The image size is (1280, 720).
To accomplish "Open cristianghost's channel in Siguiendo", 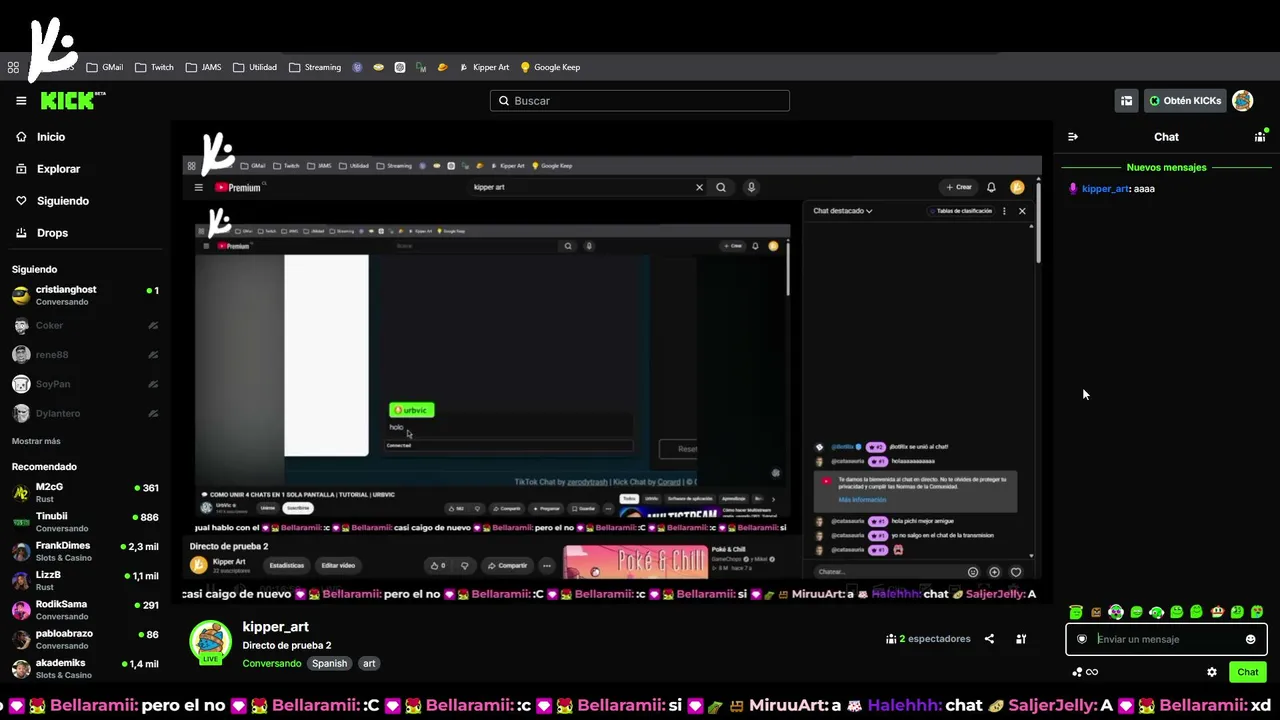I will click(86, 295).
